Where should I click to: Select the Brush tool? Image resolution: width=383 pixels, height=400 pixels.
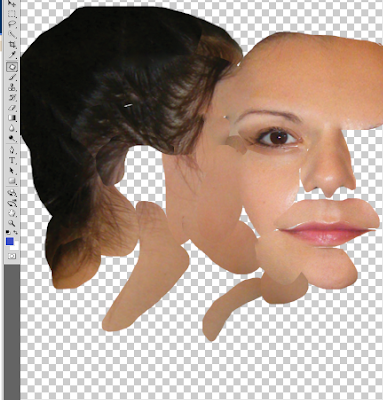tap(12, 77)
